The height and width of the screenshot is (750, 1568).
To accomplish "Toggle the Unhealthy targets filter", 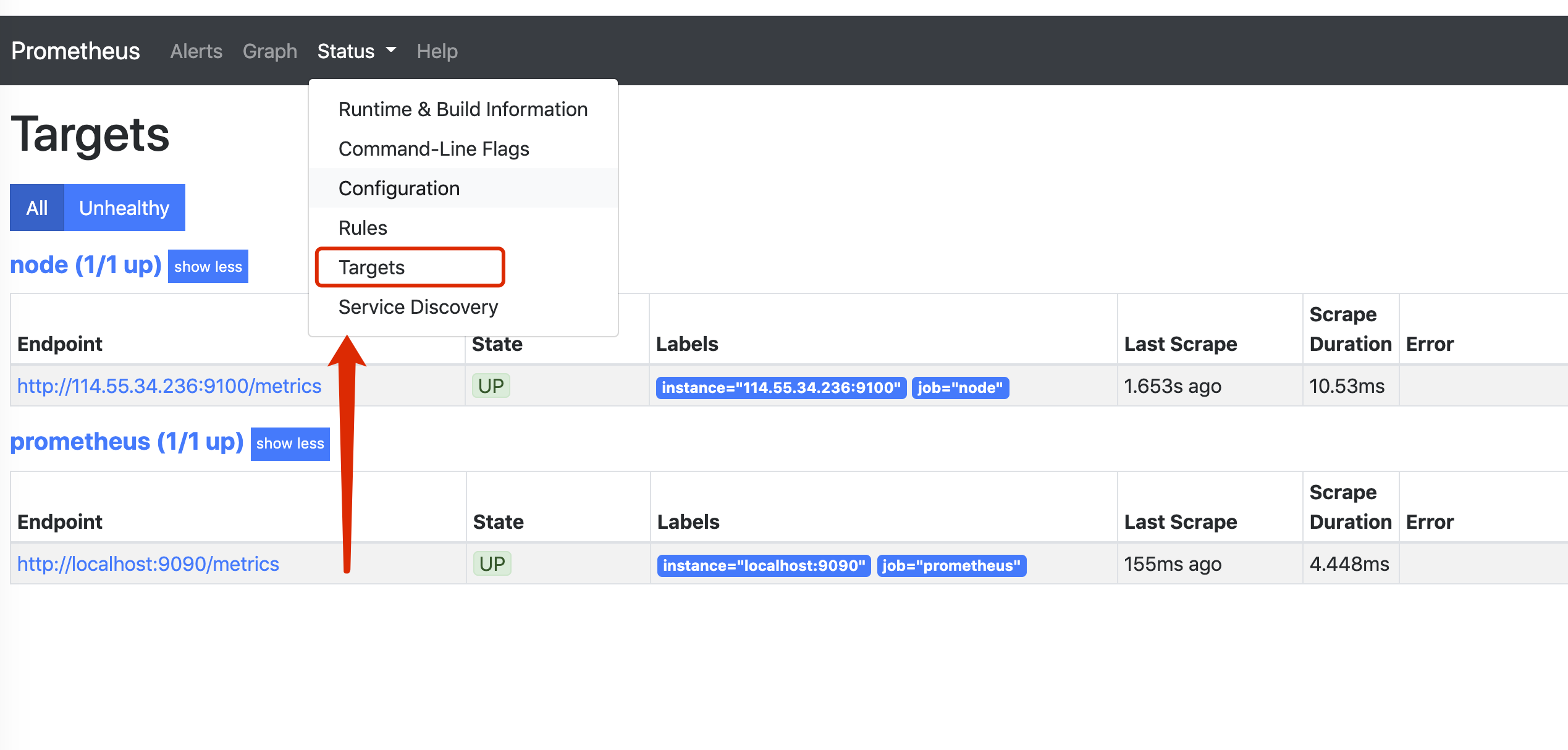I will coord(124,208).
